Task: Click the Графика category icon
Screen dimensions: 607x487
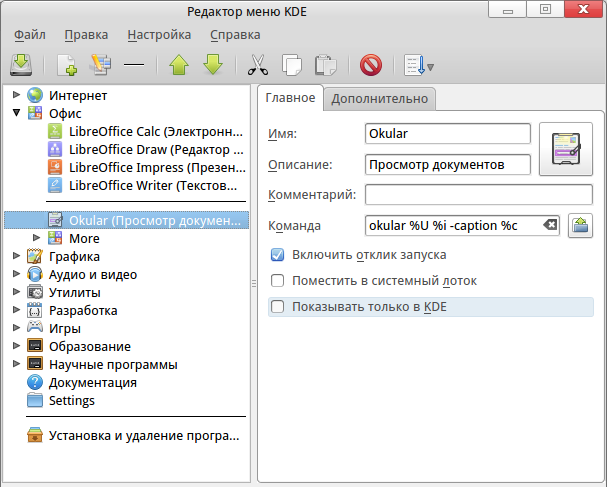Action: click(35, 256)
